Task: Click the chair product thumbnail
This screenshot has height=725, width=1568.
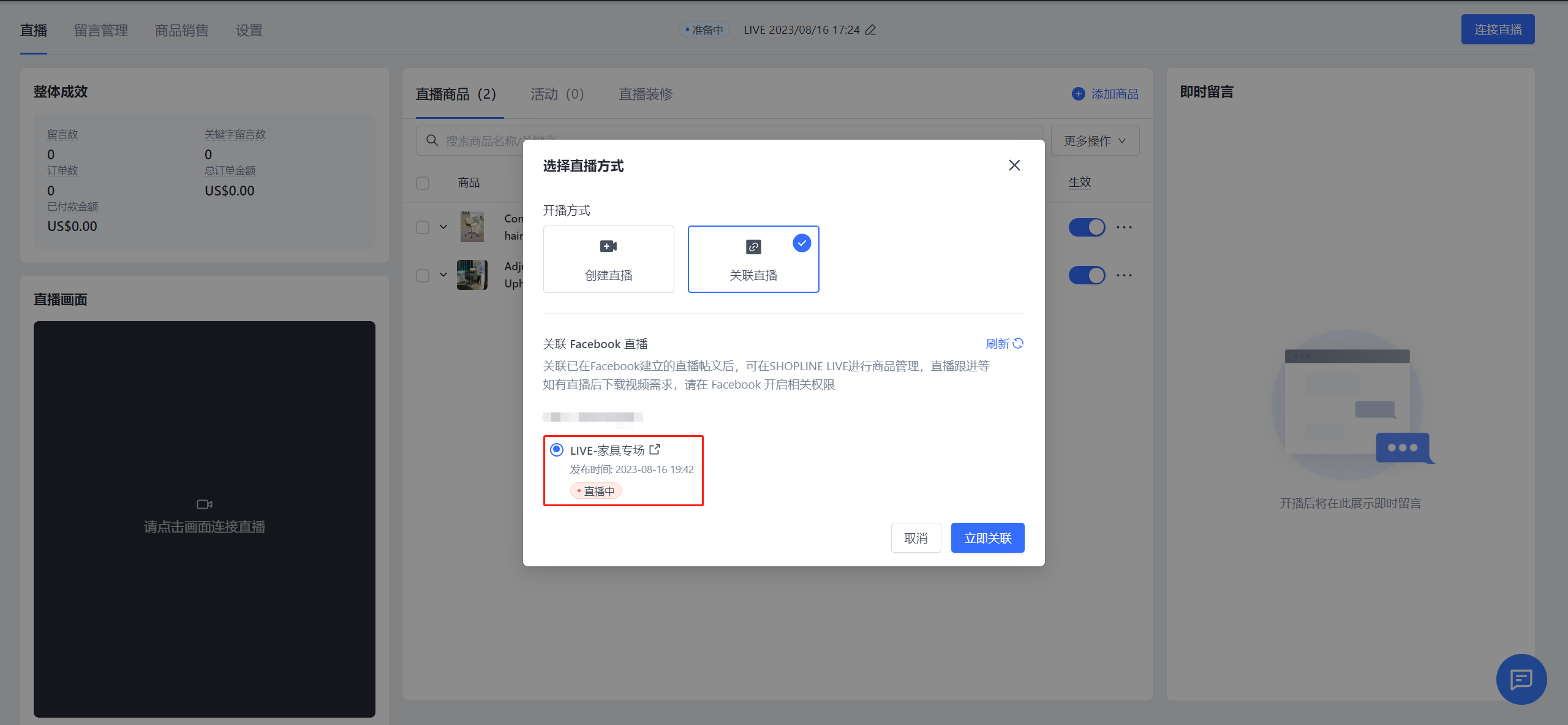Action: tap(472, 227)
